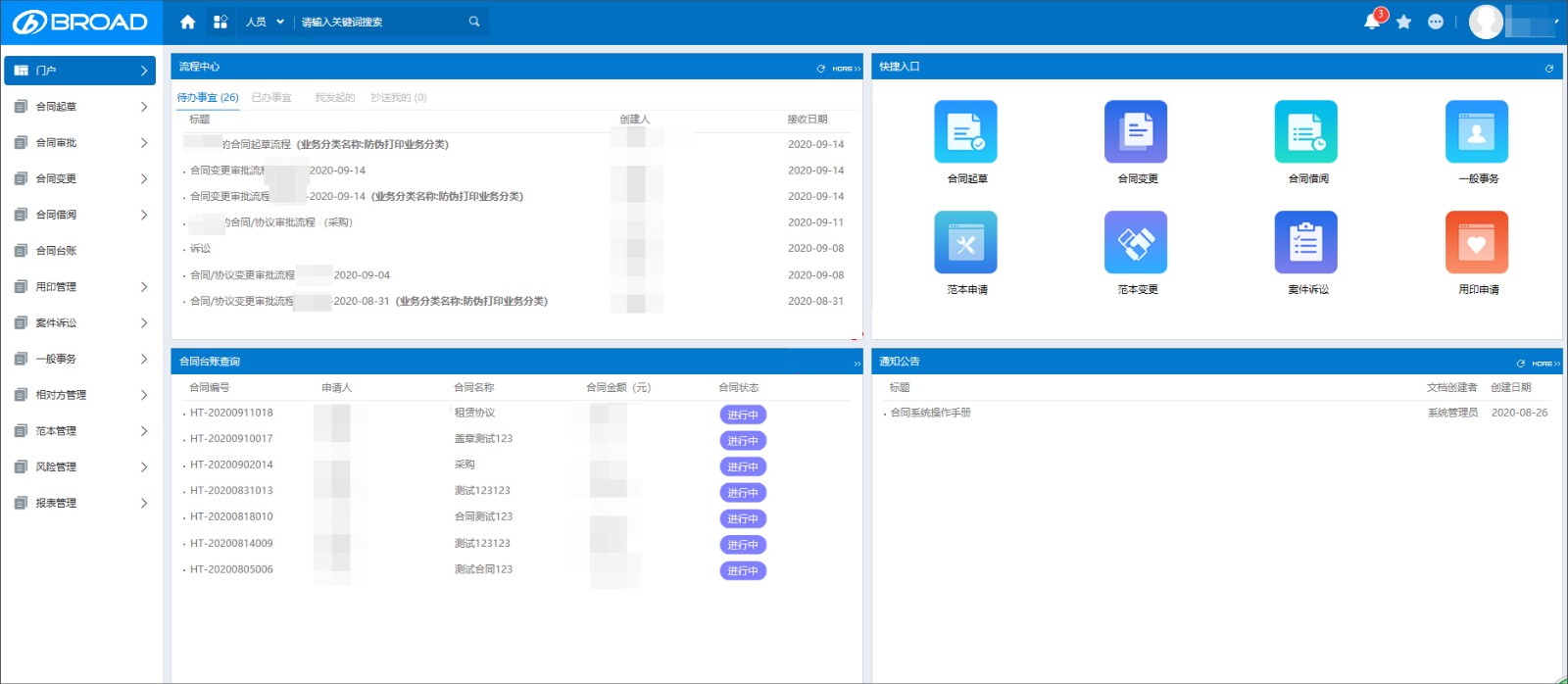Open the 范本申请 quick entry icon
This screenshot has height=684, width=1568.
pyautogui.click(x=966, y=242)
